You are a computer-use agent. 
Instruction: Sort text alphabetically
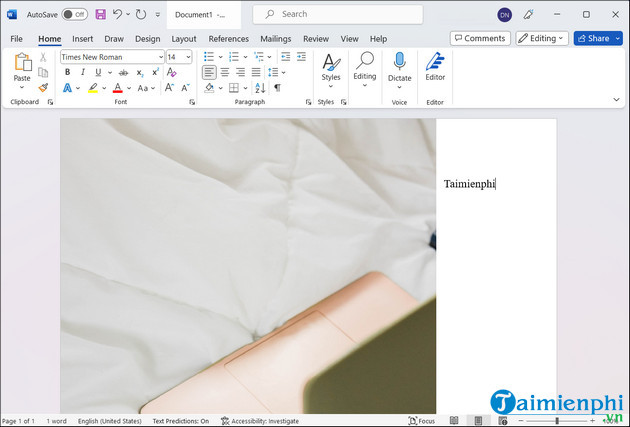coord(260,88)
